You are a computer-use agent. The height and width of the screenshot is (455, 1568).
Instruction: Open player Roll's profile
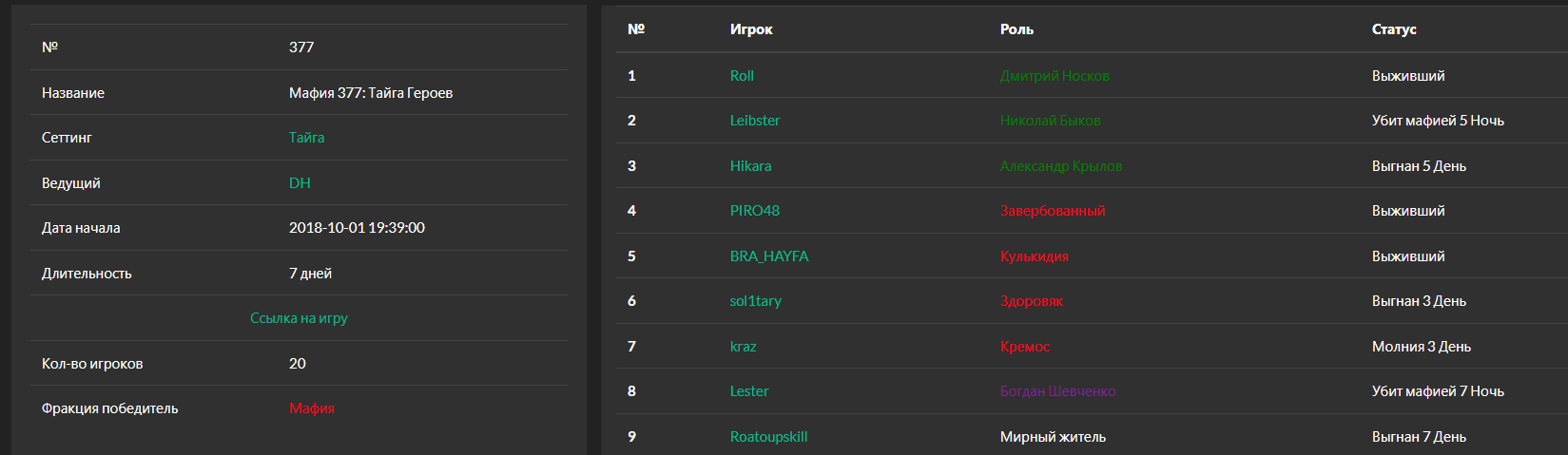click(x=742, y=76)
